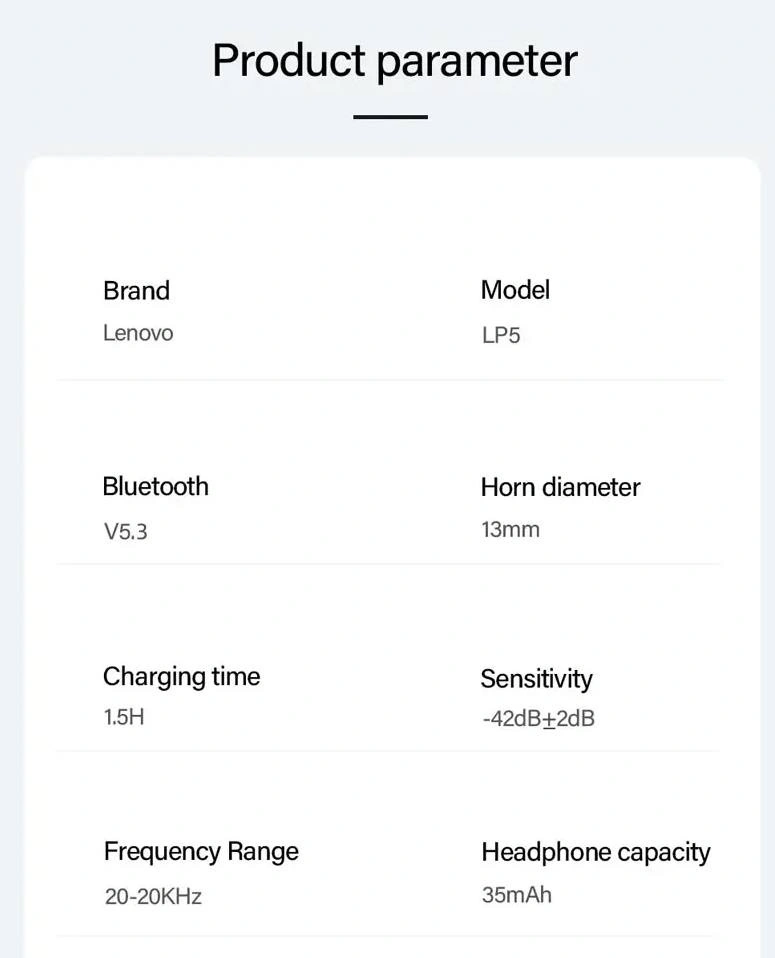
Task: Click the 20-20KHz frequency value
Action: pyautogui.click(x=153, y=896)
